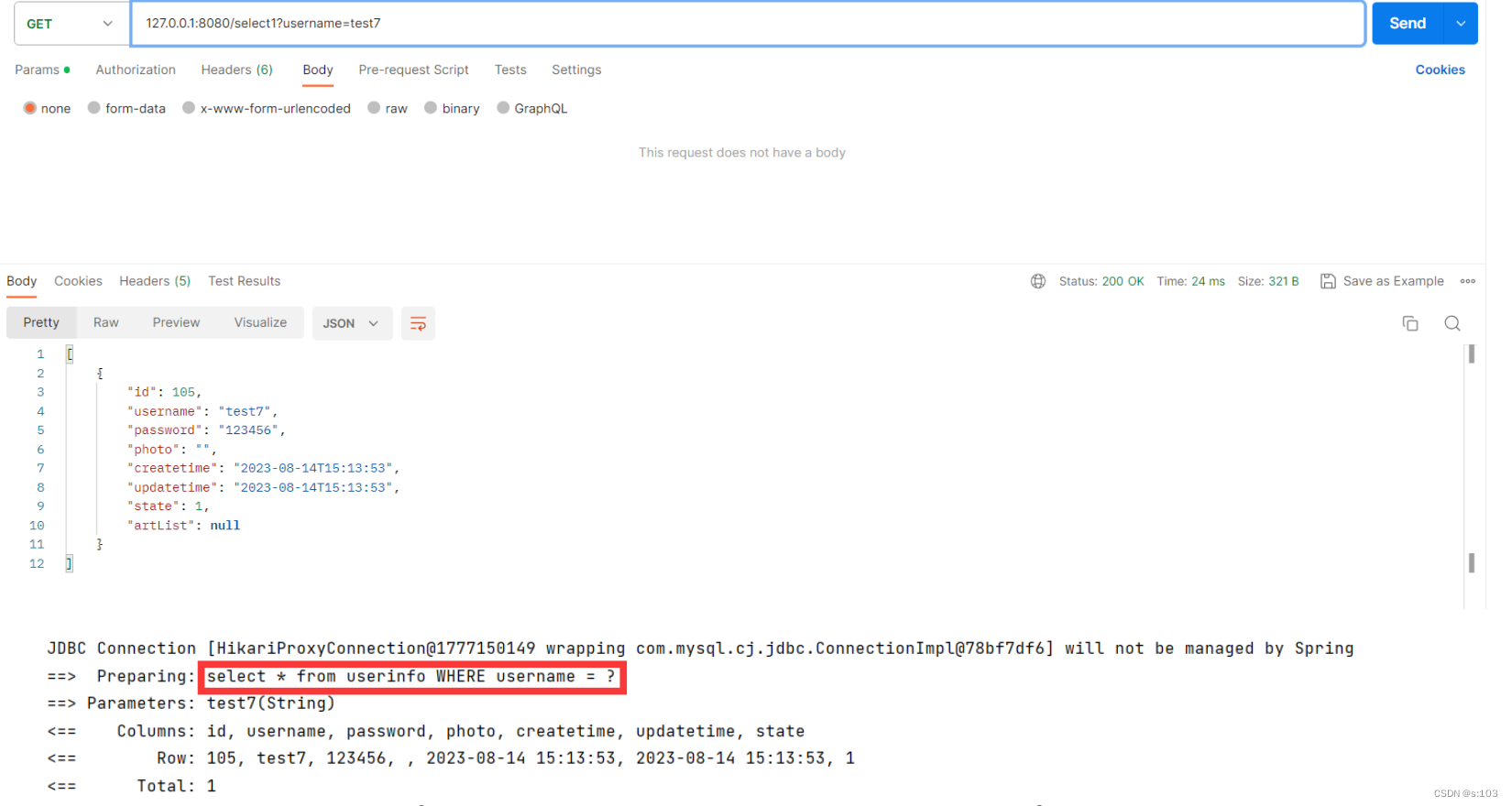This screenshot has width=1512, height=806.
Task: Select the Pretty view mode
Action: pyautogui.click(x=41, y=322)
